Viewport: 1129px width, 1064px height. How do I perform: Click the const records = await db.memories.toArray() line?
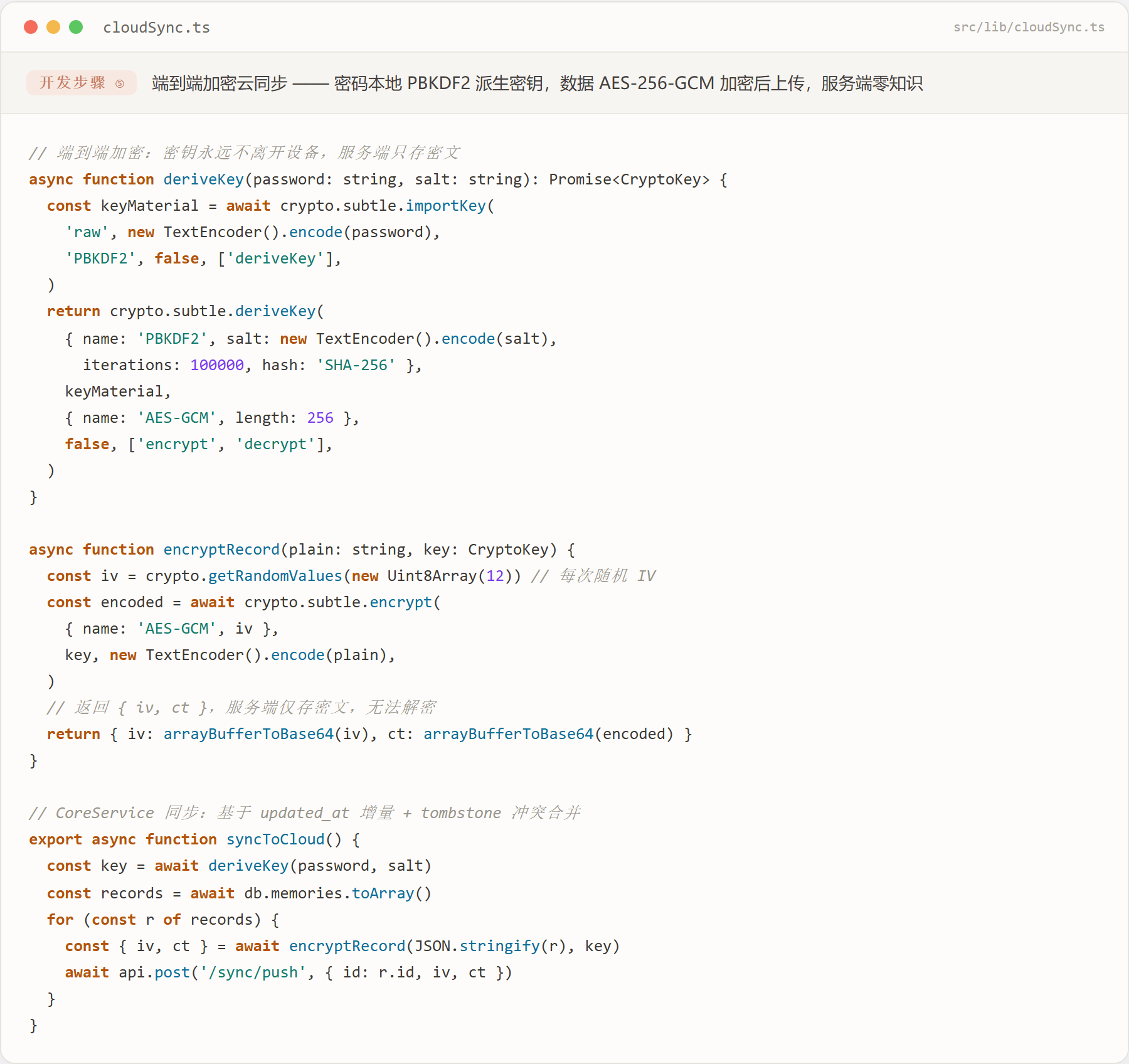[x=240, y=893]
